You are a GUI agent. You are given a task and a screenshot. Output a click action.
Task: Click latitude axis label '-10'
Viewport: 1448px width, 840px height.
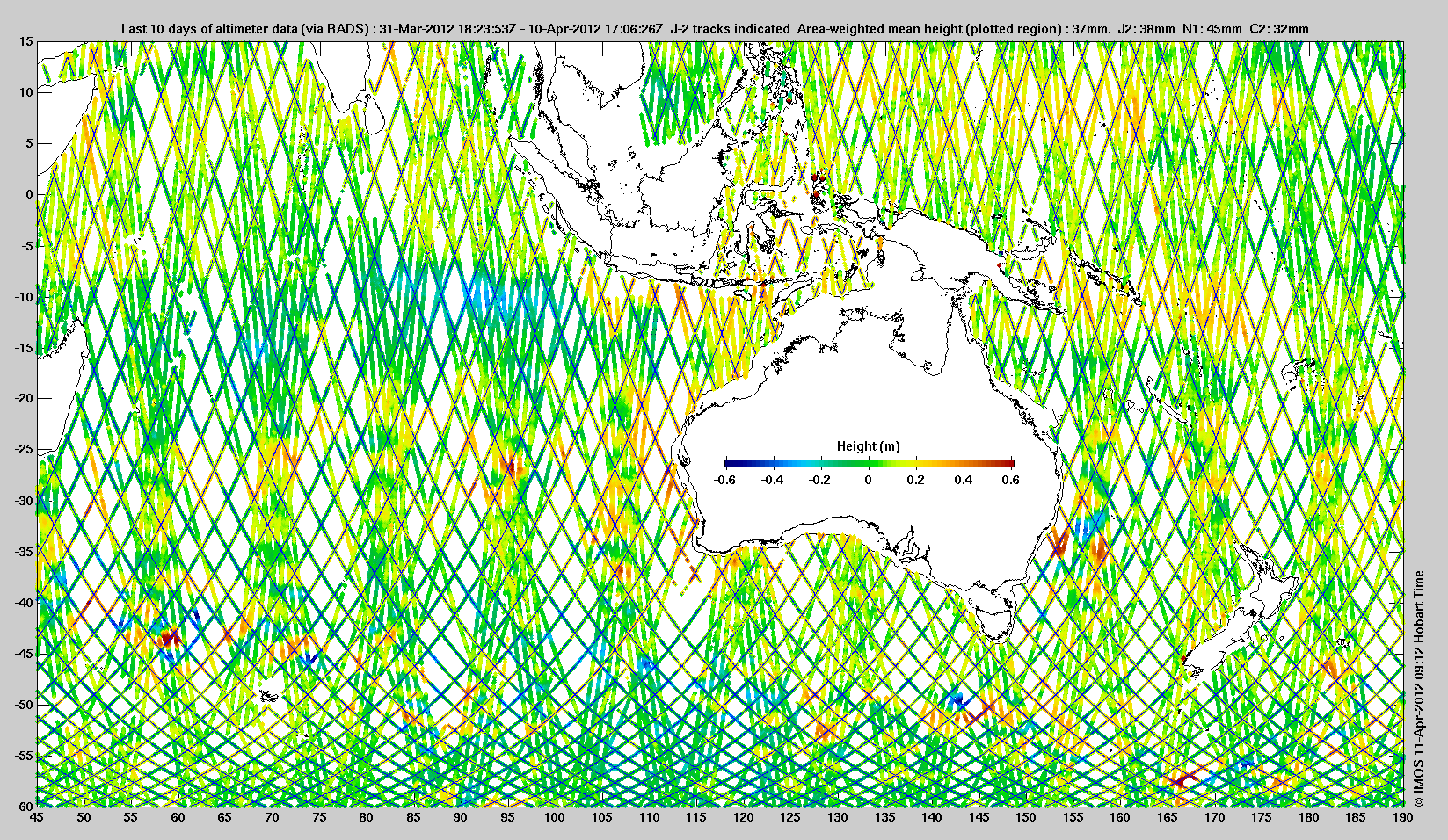point(24,296)
